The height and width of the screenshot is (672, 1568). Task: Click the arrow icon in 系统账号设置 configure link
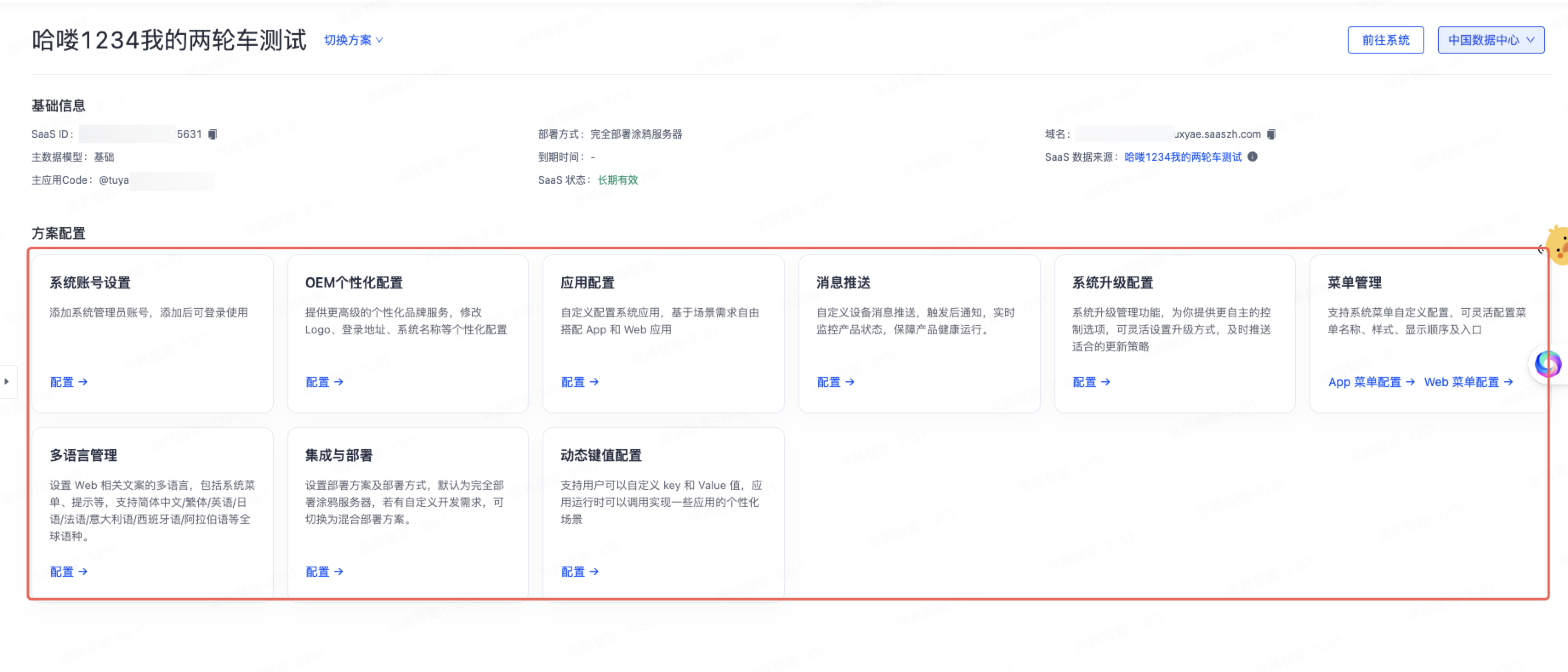click(x=83, y=382)
